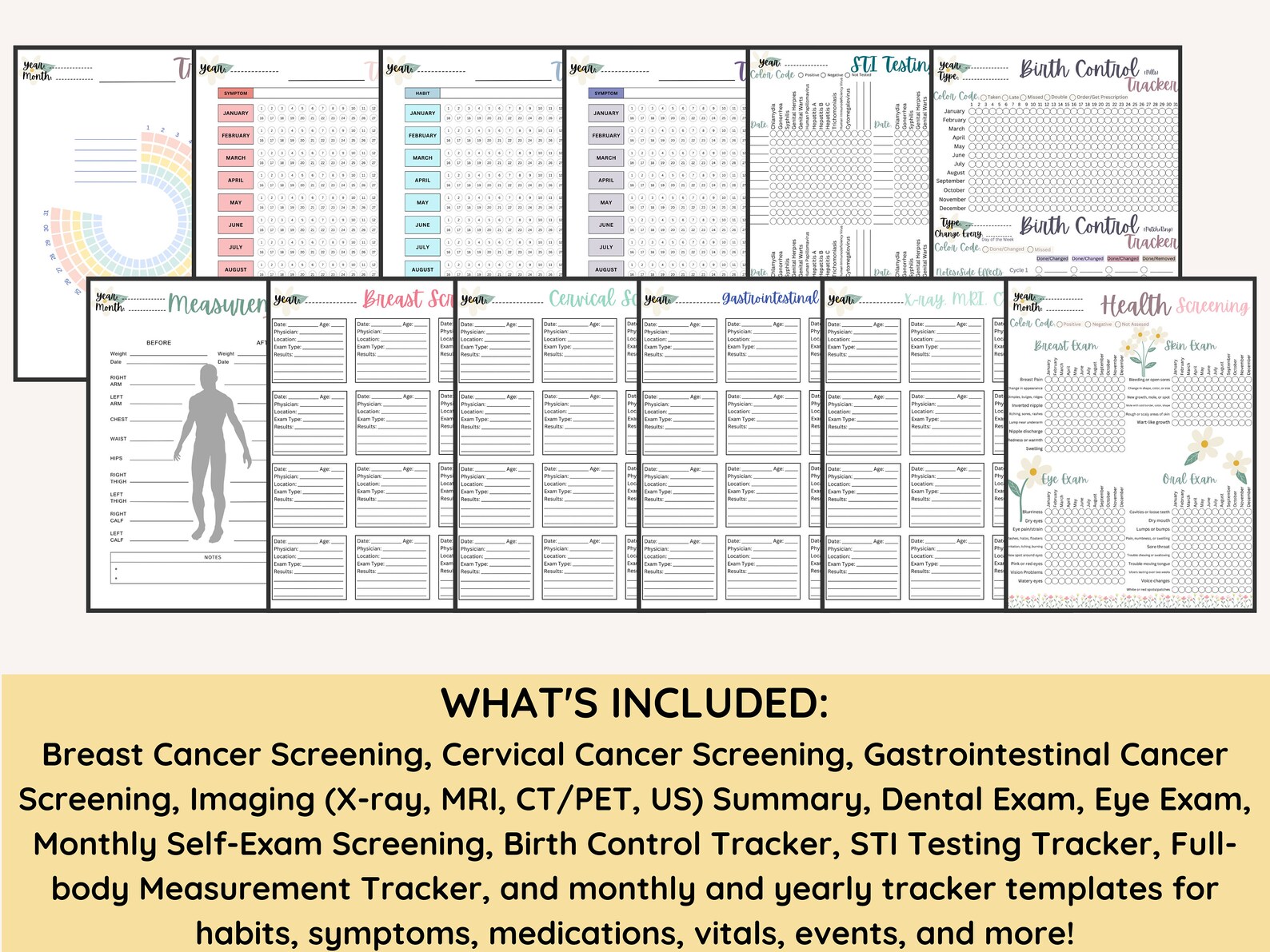The width and height of the screenshot is (1270, 952).
Task: Open the X-ray, MRI imaging summary page
Action: 914,445
